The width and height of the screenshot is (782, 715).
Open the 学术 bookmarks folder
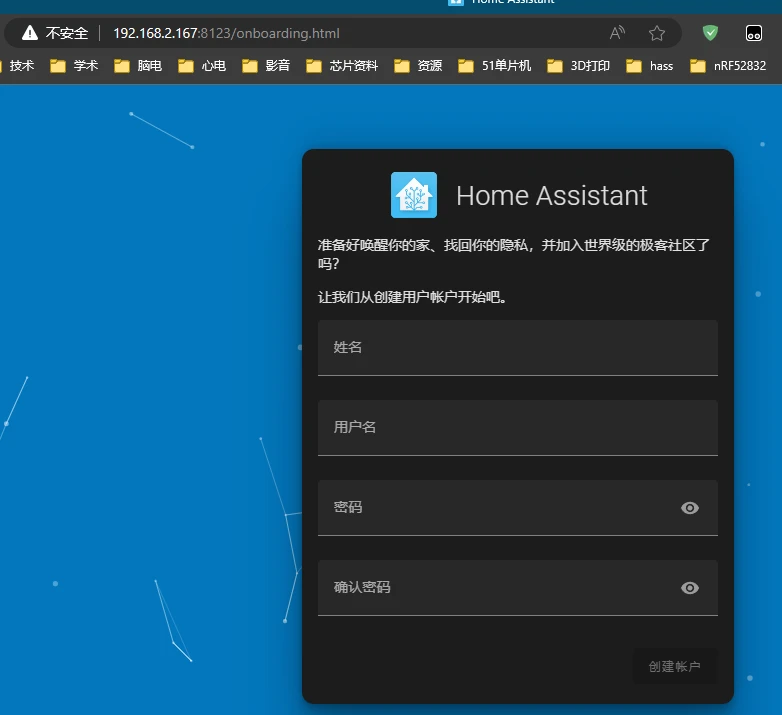74,66
